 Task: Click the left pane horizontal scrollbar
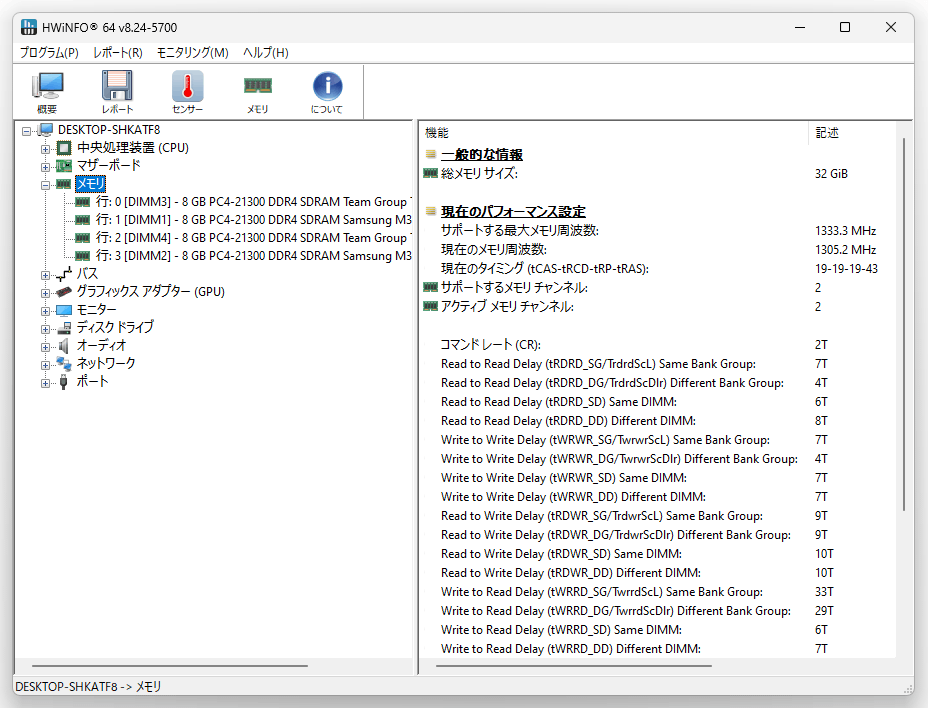tap(169, 666)
